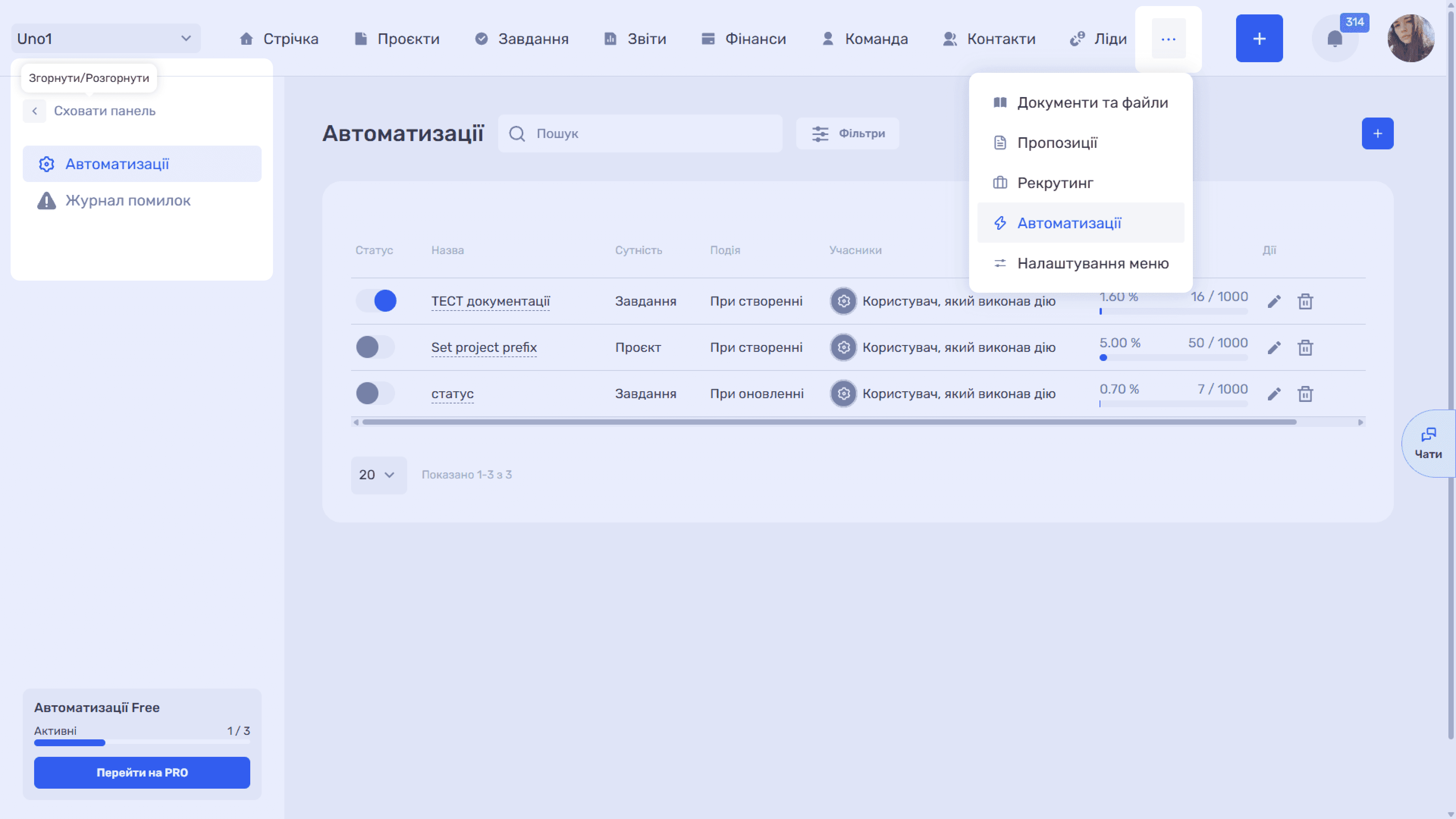Click the table horizontal scrollbar
The width and height of the screenshot is (1456, 819).
coord(829,422)
